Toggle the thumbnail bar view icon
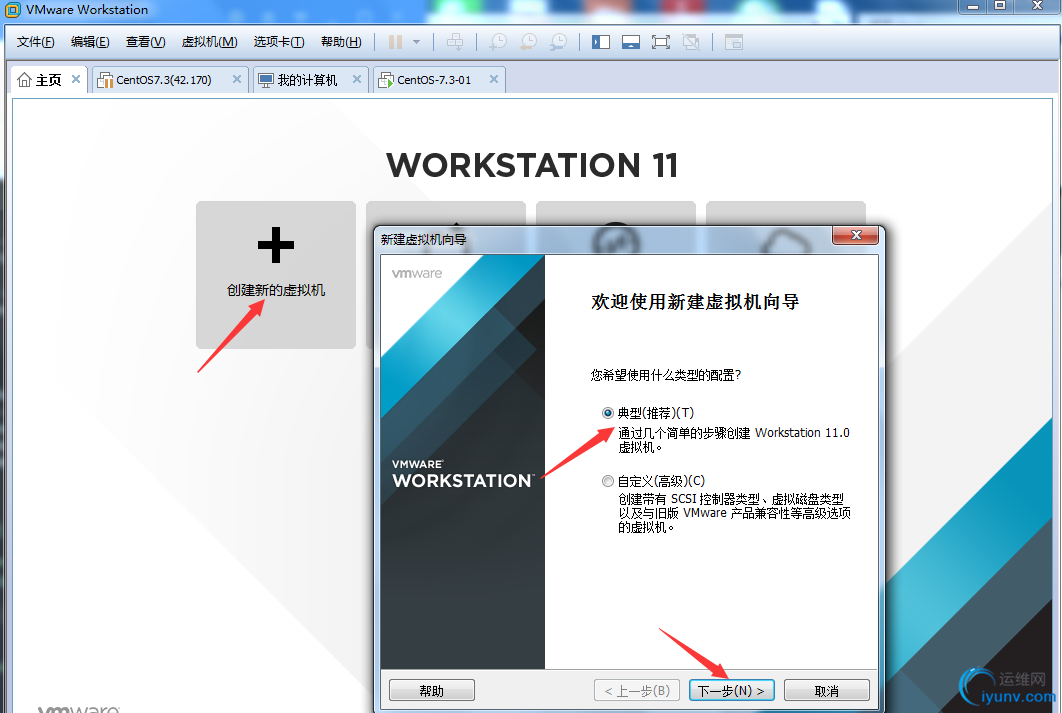The image size is (1062, 713). point(631,42)
